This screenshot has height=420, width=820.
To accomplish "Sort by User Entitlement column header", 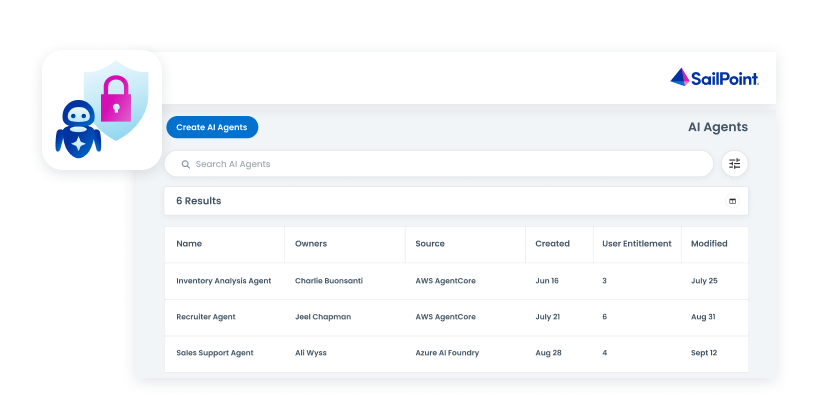I will click(636, 244).
